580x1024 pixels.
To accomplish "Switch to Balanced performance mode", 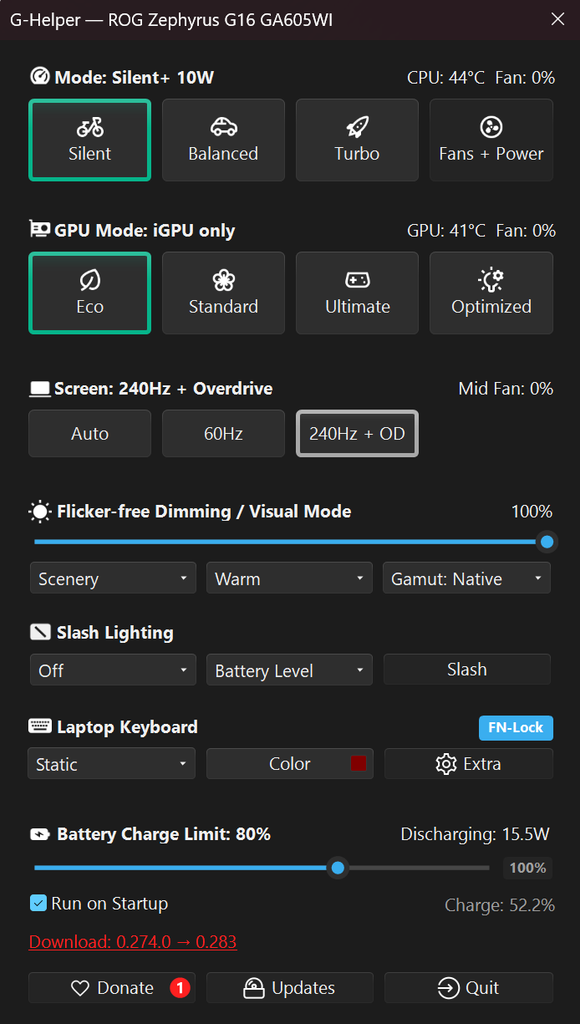I will [x=223, y=140].
